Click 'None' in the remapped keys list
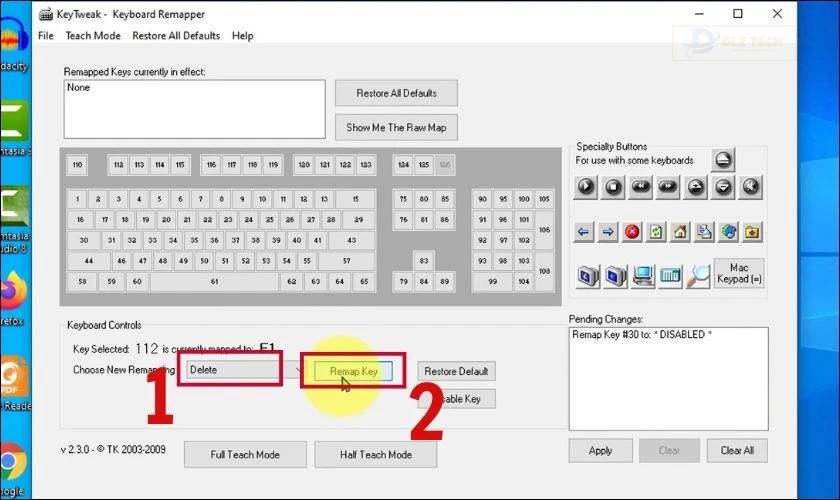 click(x=78, y=87)
